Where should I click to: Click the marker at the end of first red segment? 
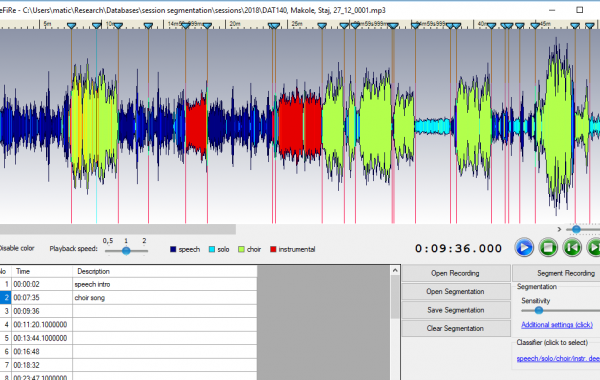[x=207, y=26]
